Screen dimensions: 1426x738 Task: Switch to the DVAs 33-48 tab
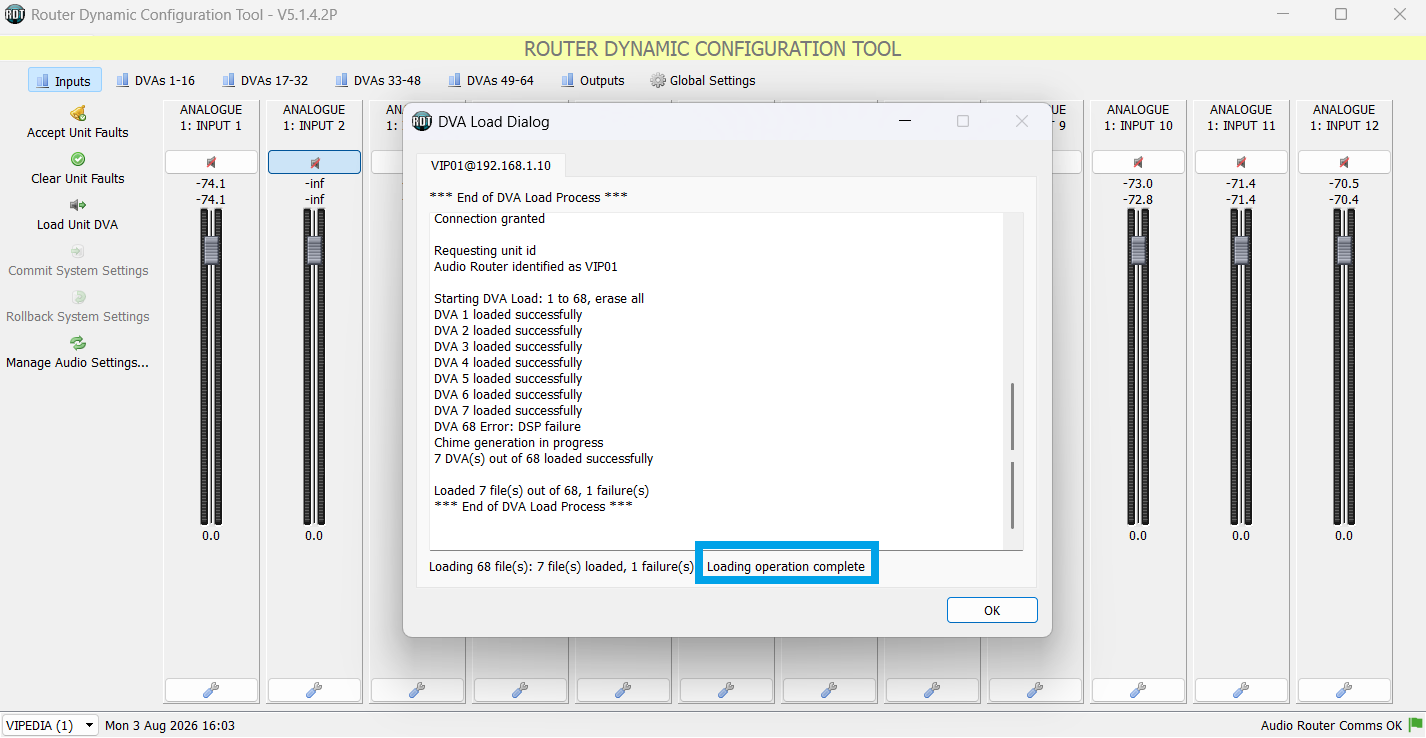point(377,81)
